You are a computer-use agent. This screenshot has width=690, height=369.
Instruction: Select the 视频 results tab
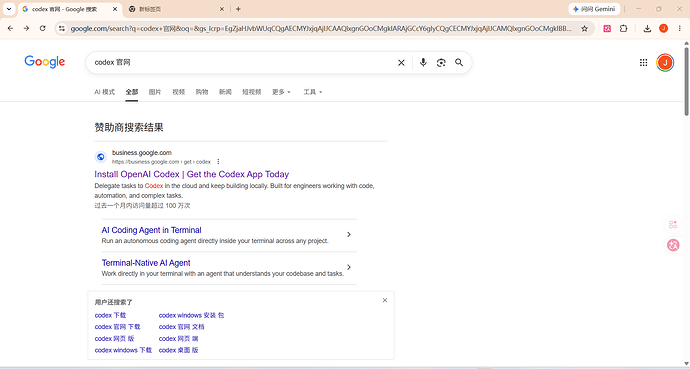click(x=178, y=92)
